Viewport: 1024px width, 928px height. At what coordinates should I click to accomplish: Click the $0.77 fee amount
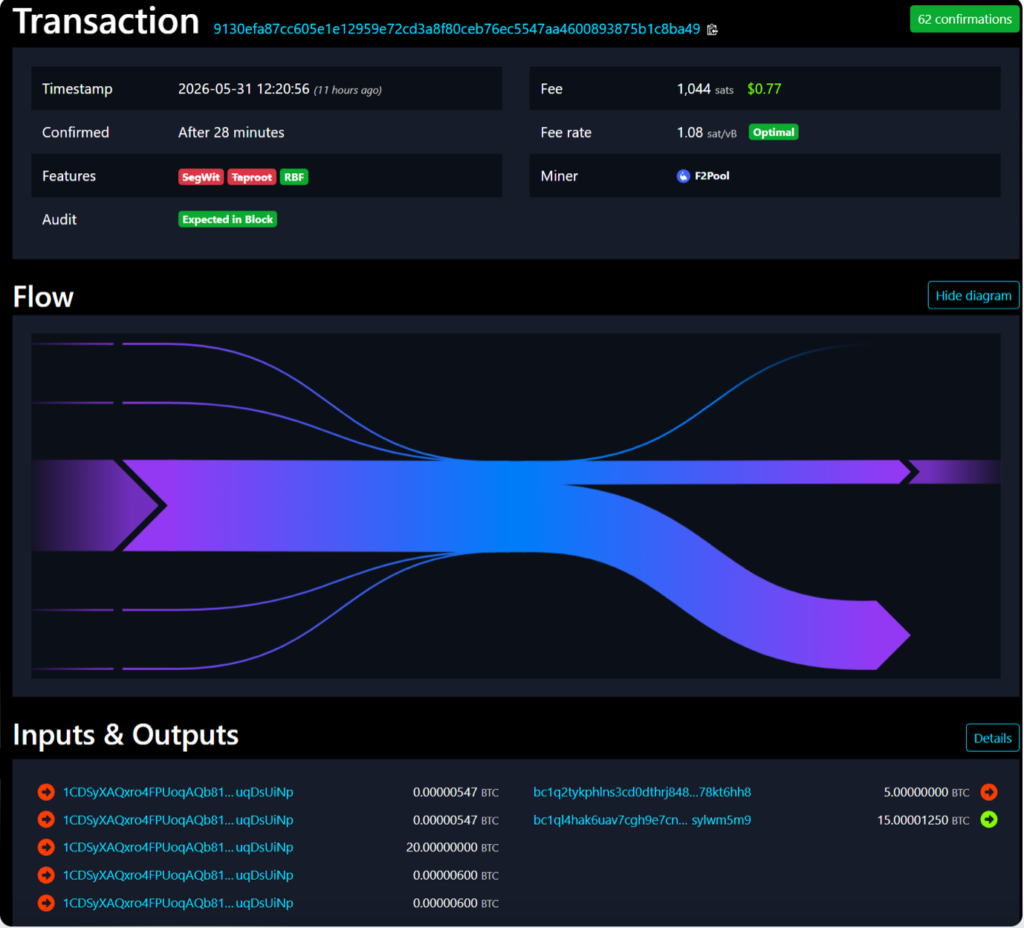pyautogui.click(x=764, y=89)
